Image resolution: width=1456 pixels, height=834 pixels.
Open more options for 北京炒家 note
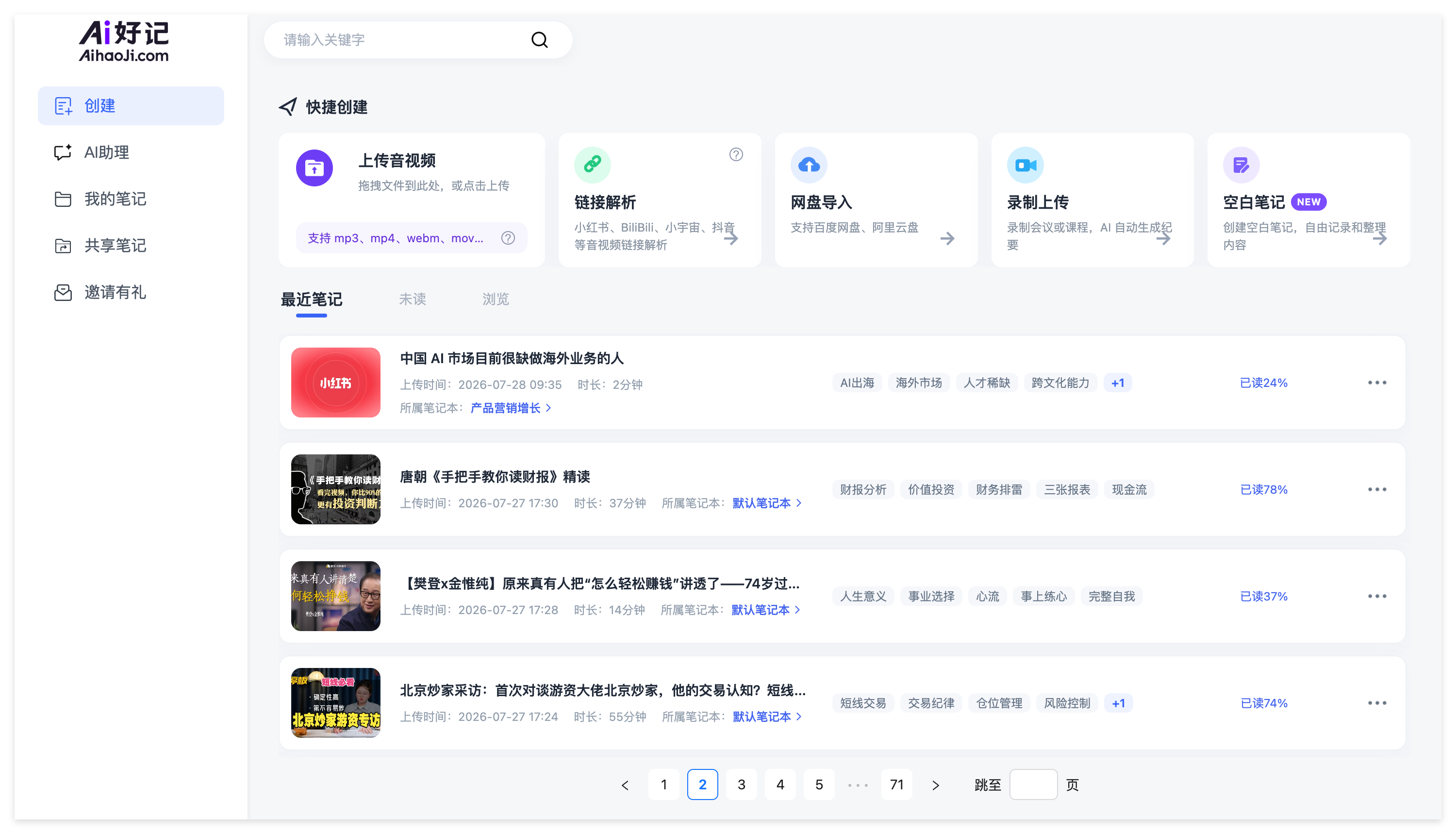pyautogui.click(x=1377, y=703)
